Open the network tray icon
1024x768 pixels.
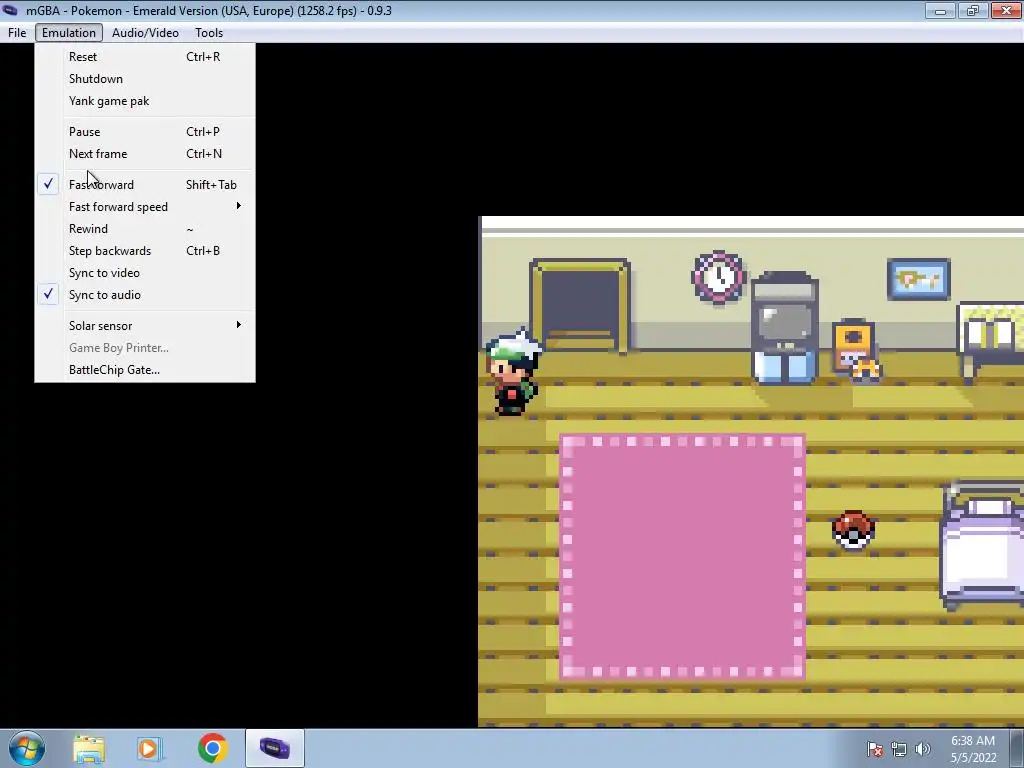pos(899,750)
